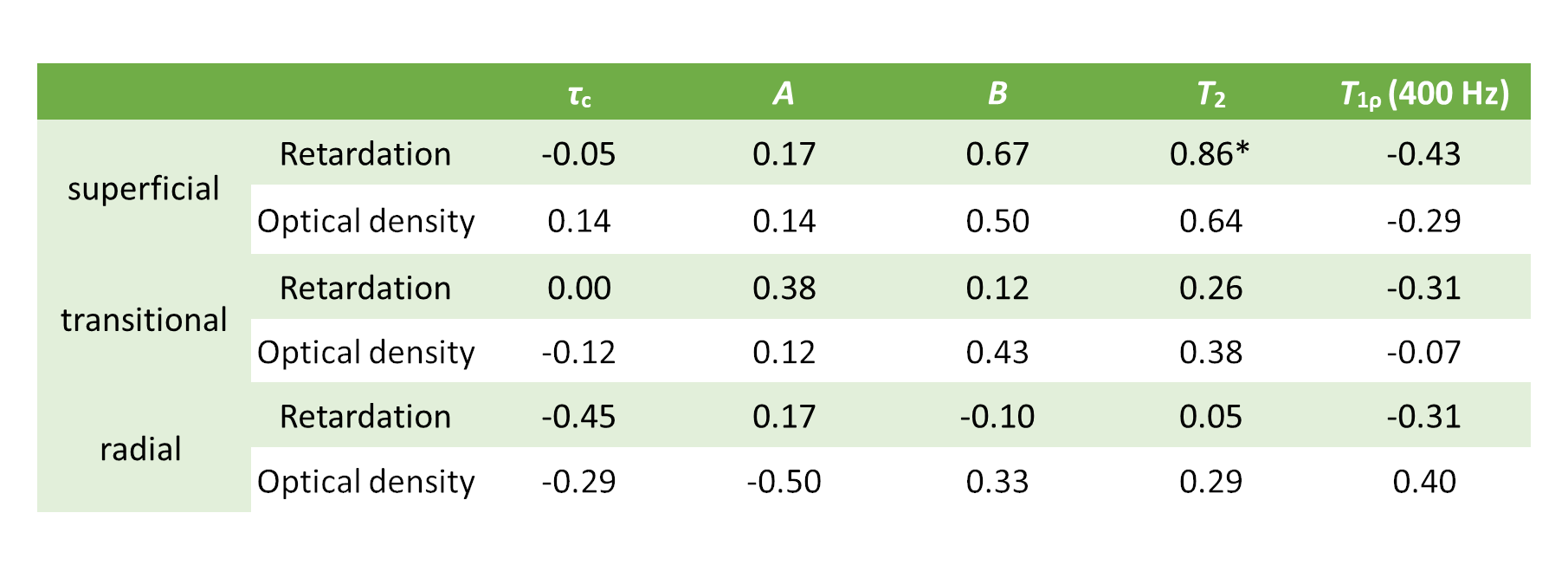Select the A column header

pyautogui.click(x=784, y=94)
